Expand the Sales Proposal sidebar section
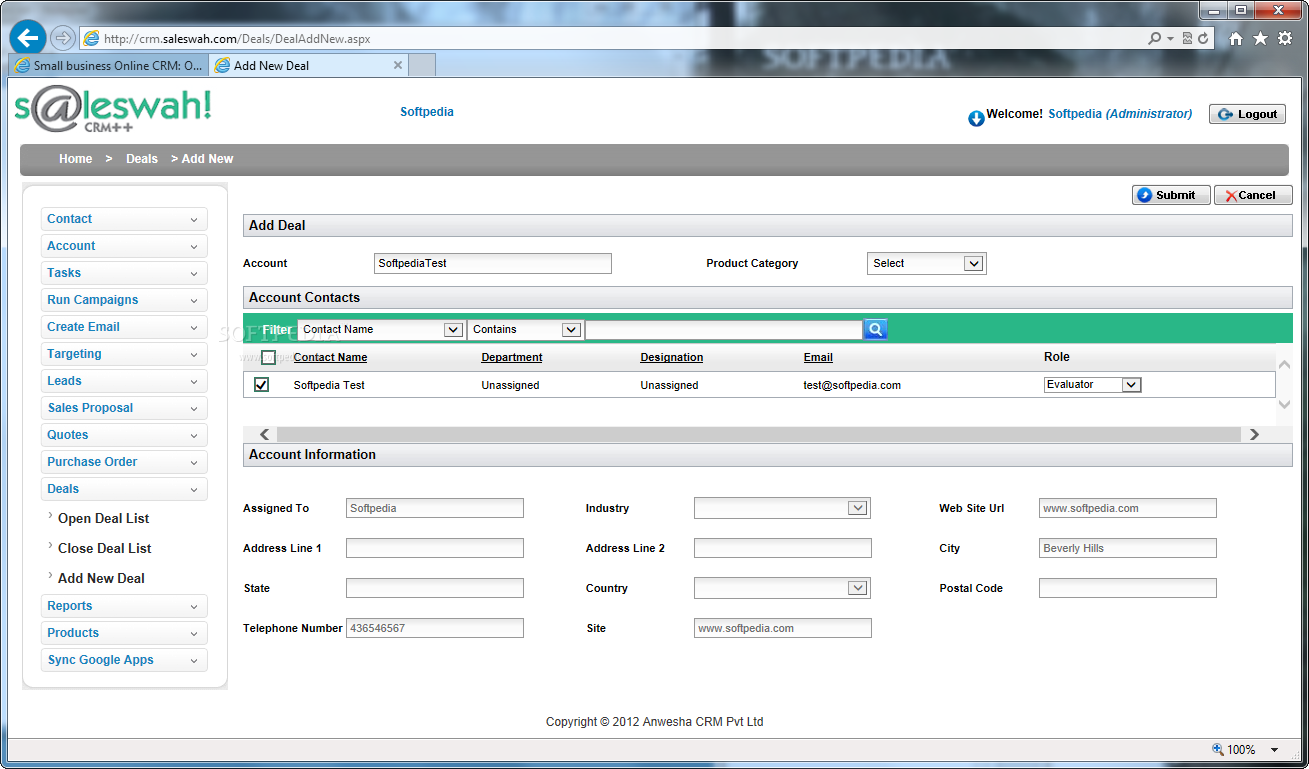Viewport: 1309px width, 769px height. click(124, 408)
